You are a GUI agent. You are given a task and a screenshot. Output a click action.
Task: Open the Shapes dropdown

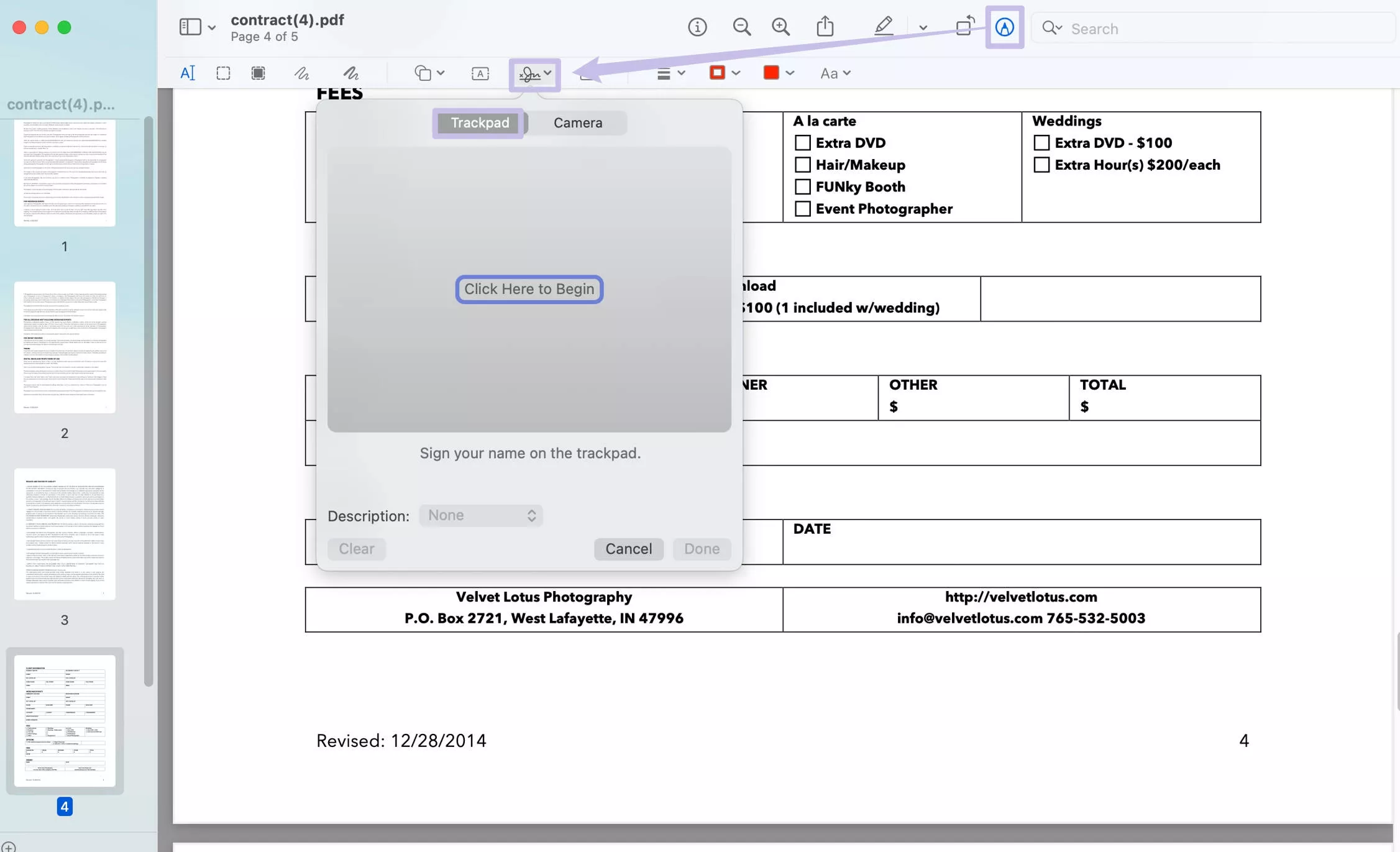pyautogui.click(x=429, y=73)
